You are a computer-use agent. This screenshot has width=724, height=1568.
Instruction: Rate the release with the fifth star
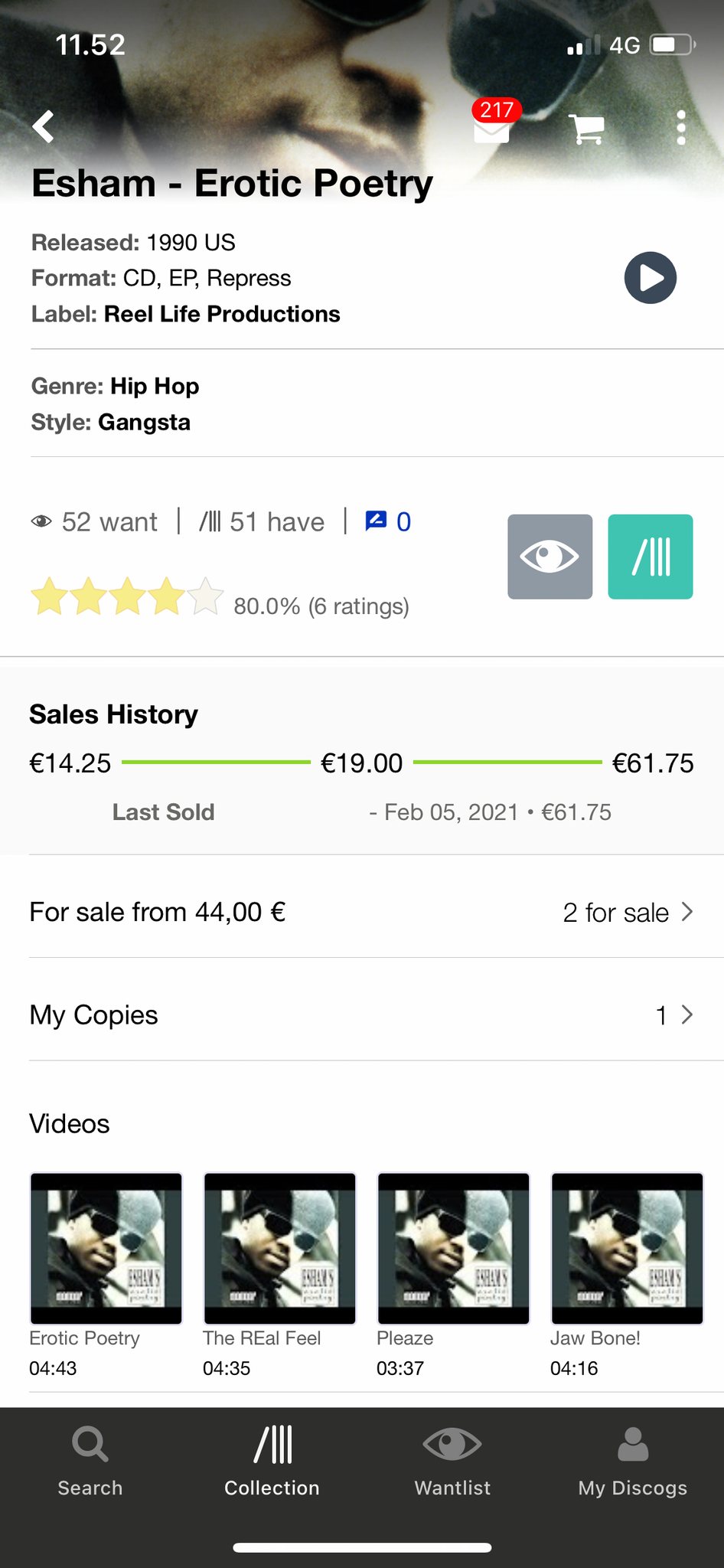coord(206,597)
